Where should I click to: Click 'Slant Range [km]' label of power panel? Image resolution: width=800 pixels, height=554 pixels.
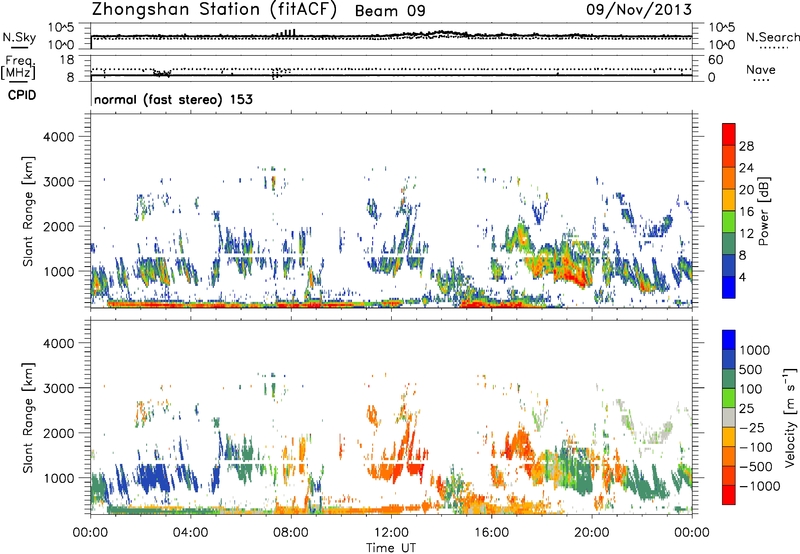28,211
